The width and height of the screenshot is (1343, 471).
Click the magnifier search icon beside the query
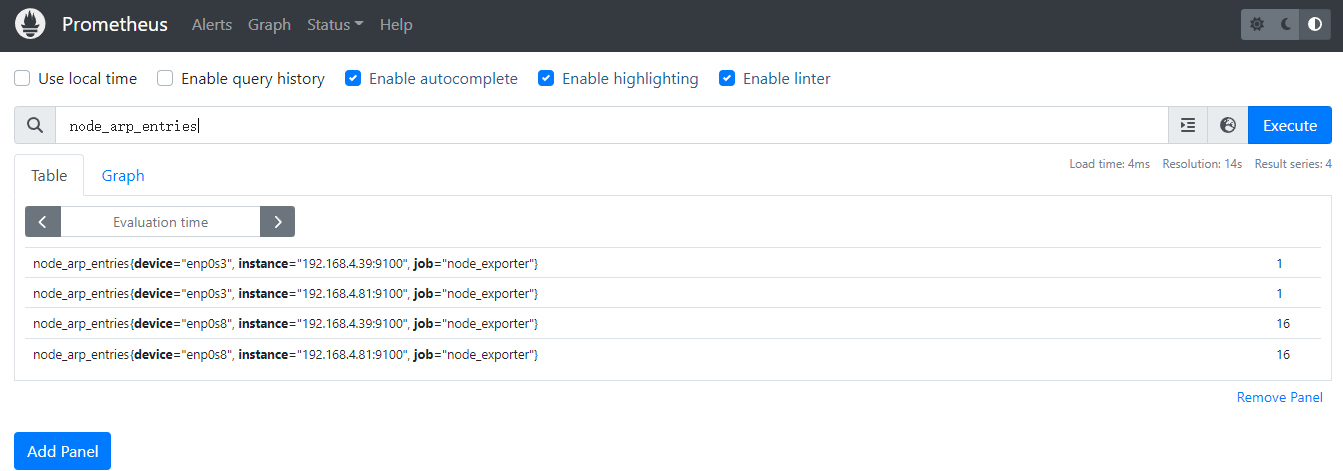pyautogui.click(x=35, y=125)
